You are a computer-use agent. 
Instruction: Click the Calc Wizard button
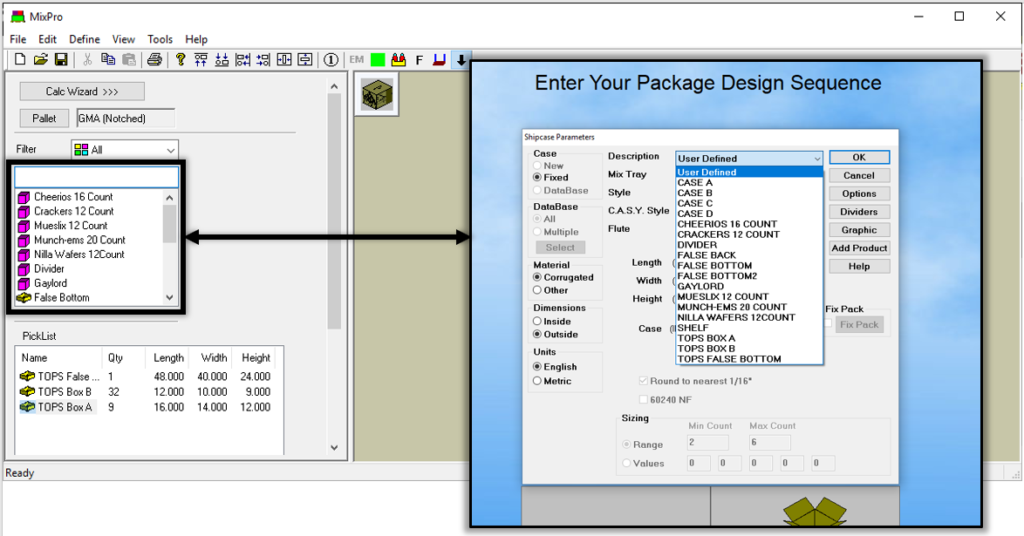[82, 91]
